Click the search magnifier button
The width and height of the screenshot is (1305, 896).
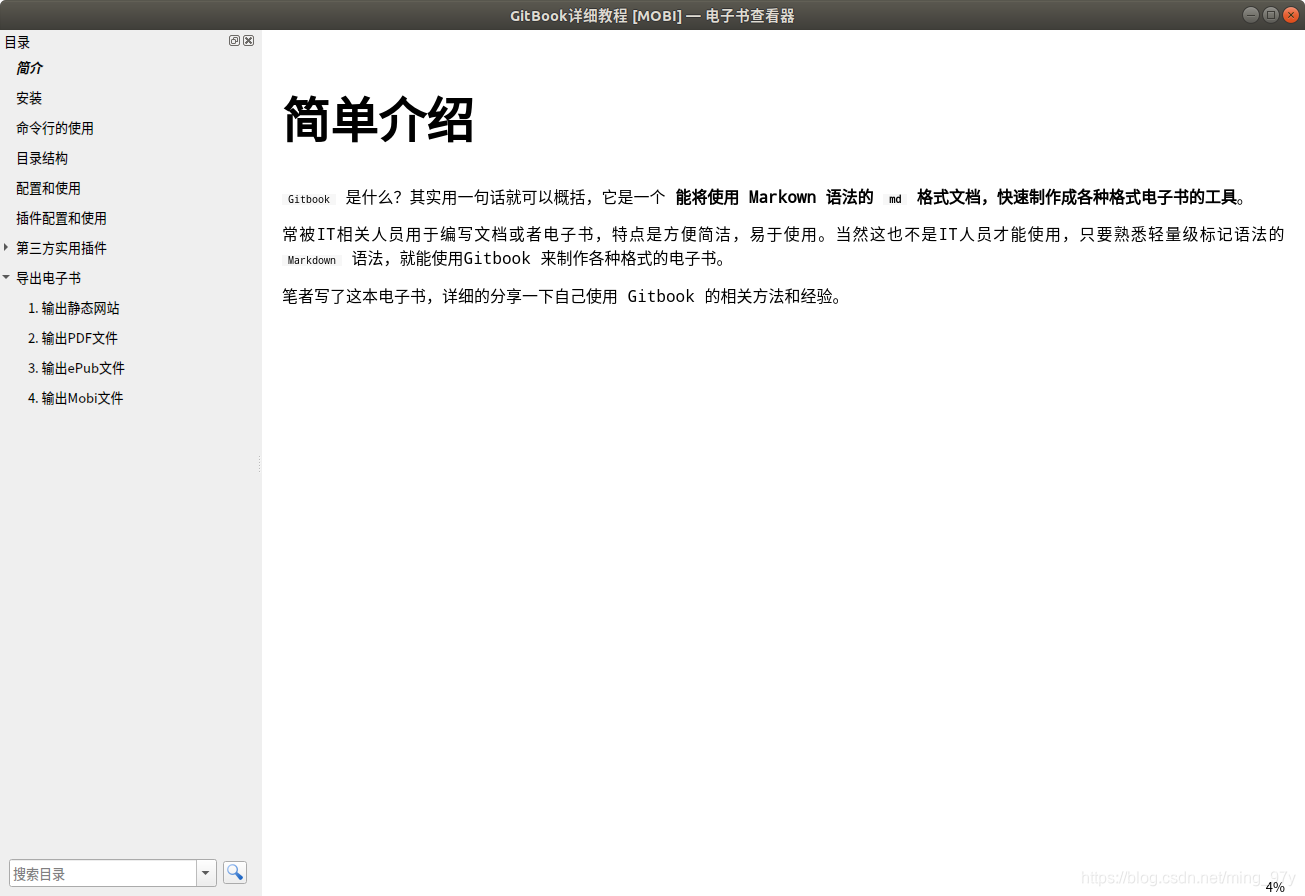click(x=235, y=872)
